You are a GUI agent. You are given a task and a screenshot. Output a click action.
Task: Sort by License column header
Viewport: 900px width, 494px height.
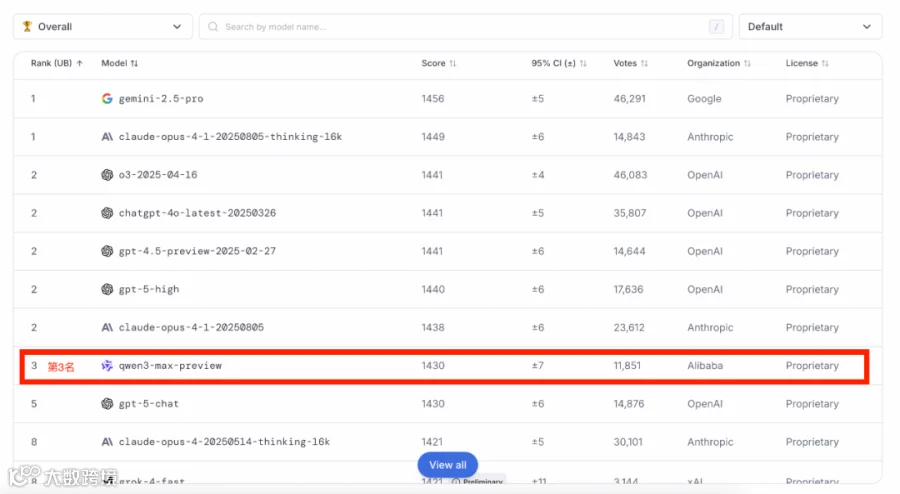click(807, 63)
